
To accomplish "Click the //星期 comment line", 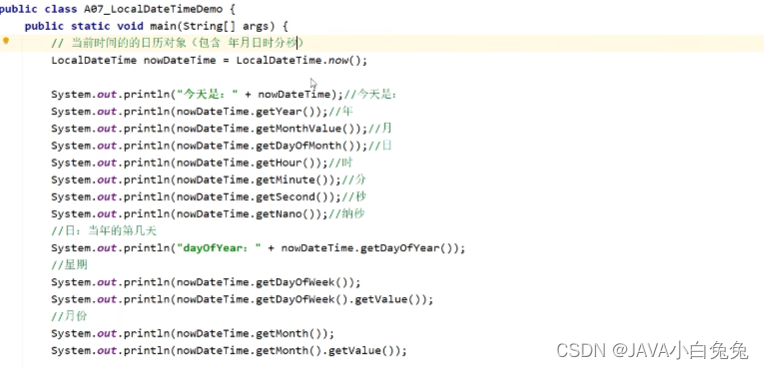I will click(x=69, y=265).
